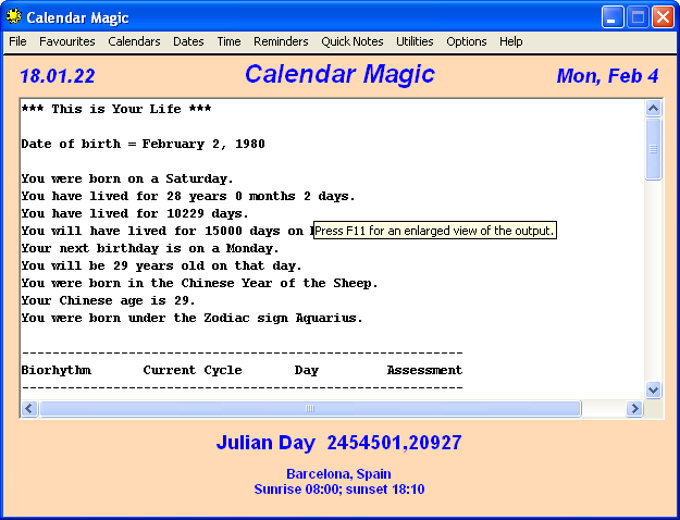
Task: Click the horizontal scrollbar thumb
Action: (310, 408)
